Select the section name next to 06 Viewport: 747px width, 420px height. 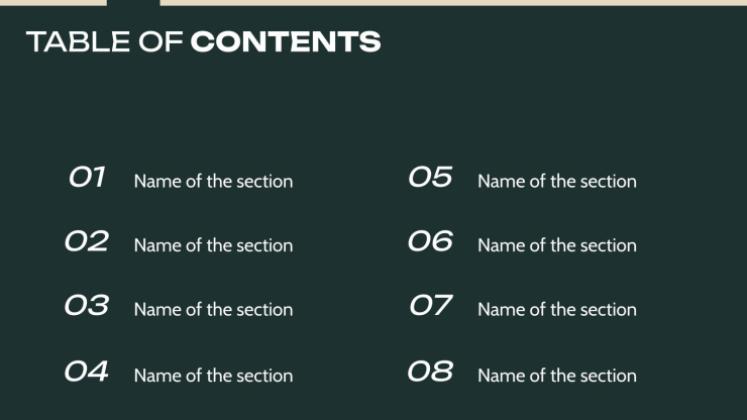pos(557,246)
